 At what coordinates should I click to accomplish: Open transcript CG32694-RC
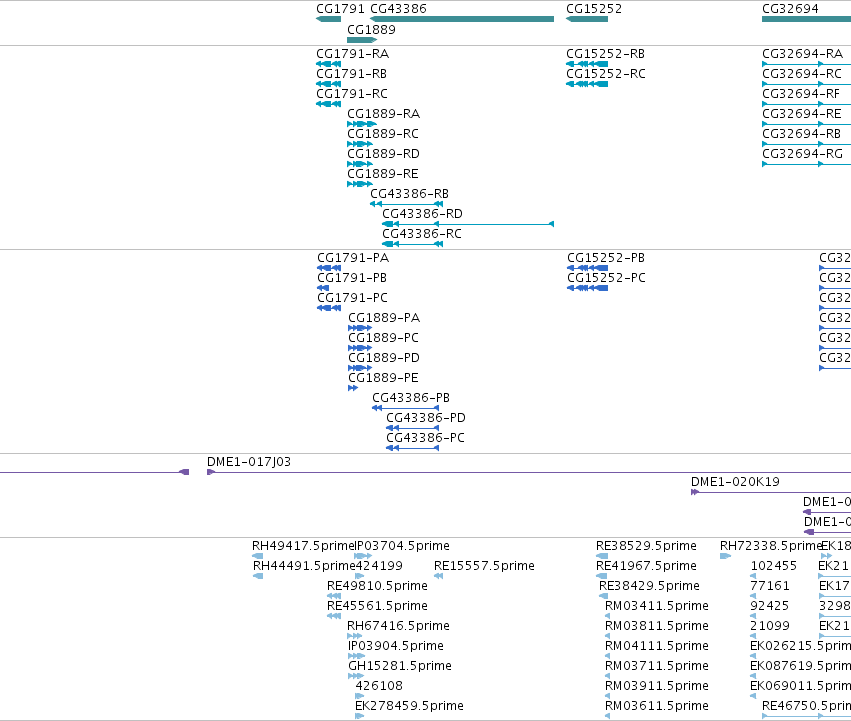coord(806,84)
